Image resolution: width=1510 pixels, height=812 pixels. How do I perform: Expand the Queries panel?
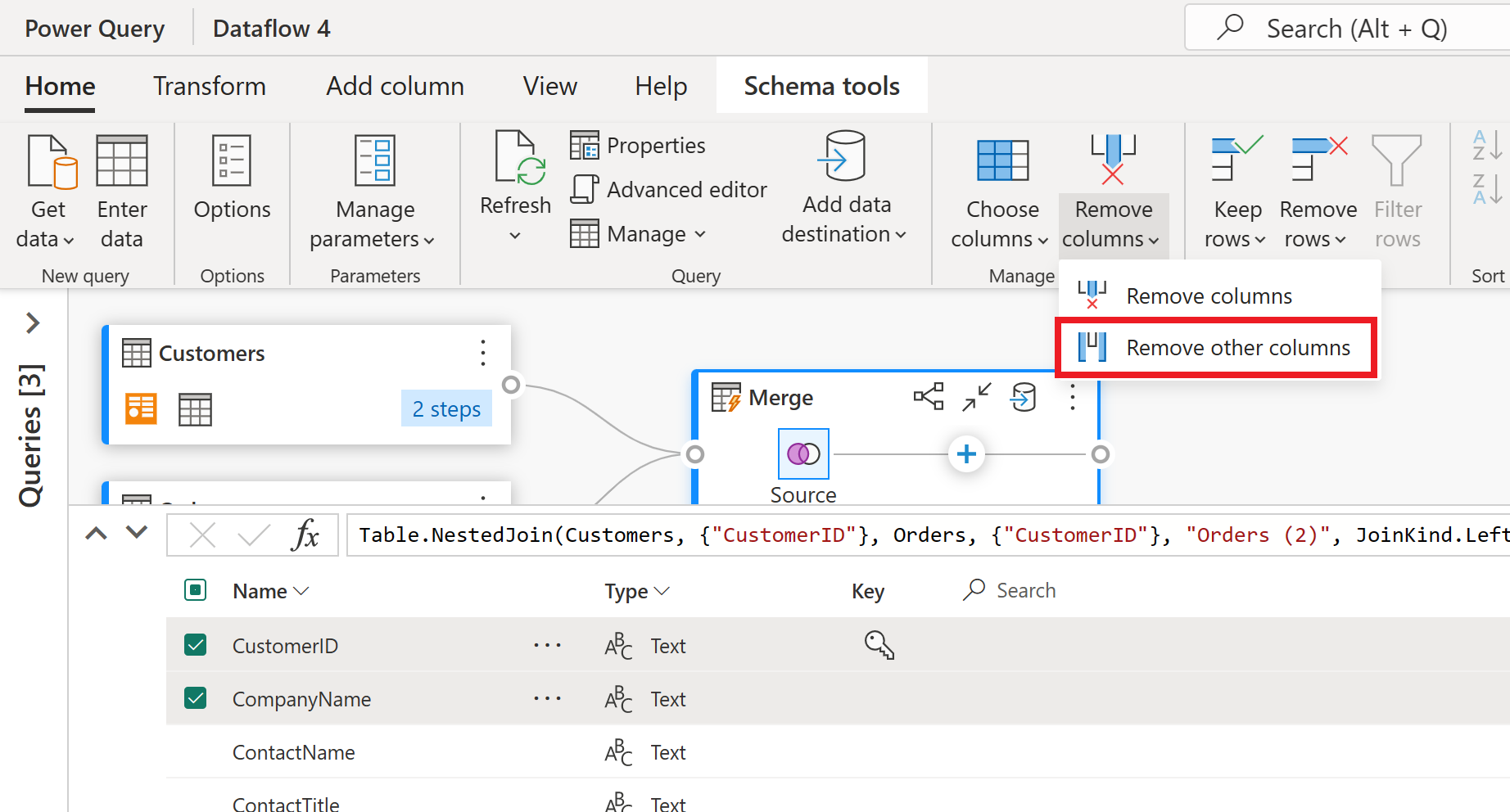coord(33,323)
